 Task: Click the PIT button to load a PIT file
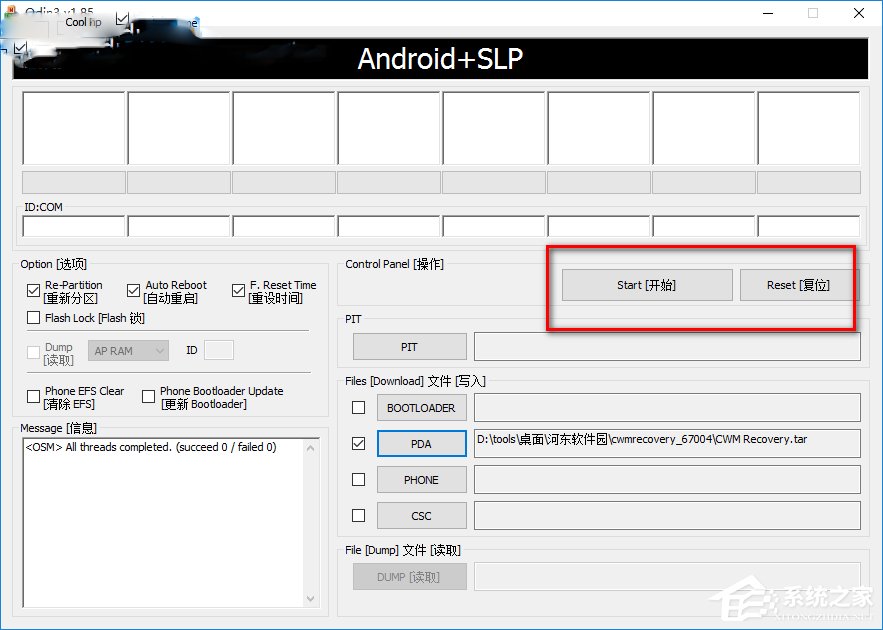tap(409, 346)
